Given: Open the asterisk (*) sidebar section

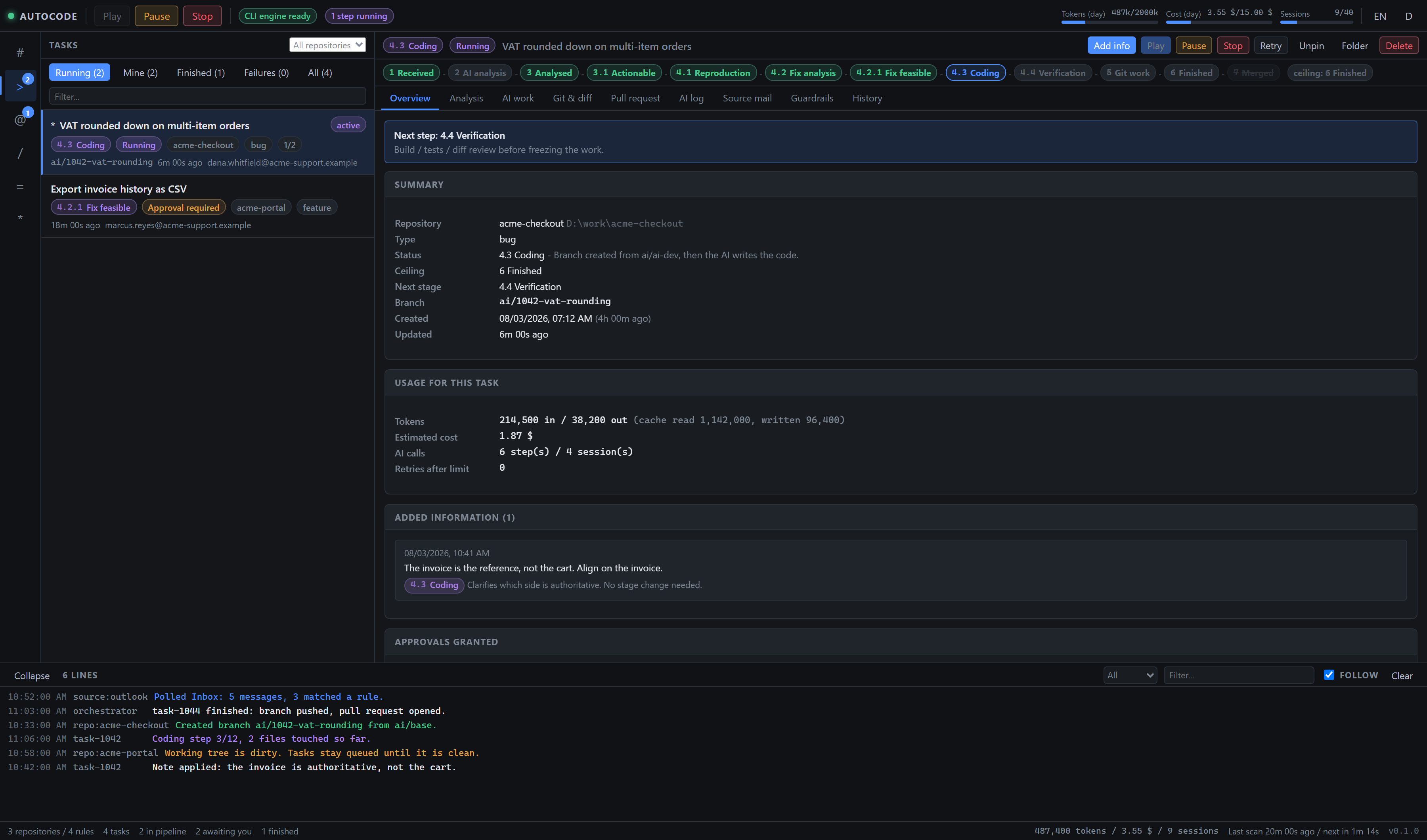Looking at the screenshot, I should pyautogui.click(x=20, y=218).
